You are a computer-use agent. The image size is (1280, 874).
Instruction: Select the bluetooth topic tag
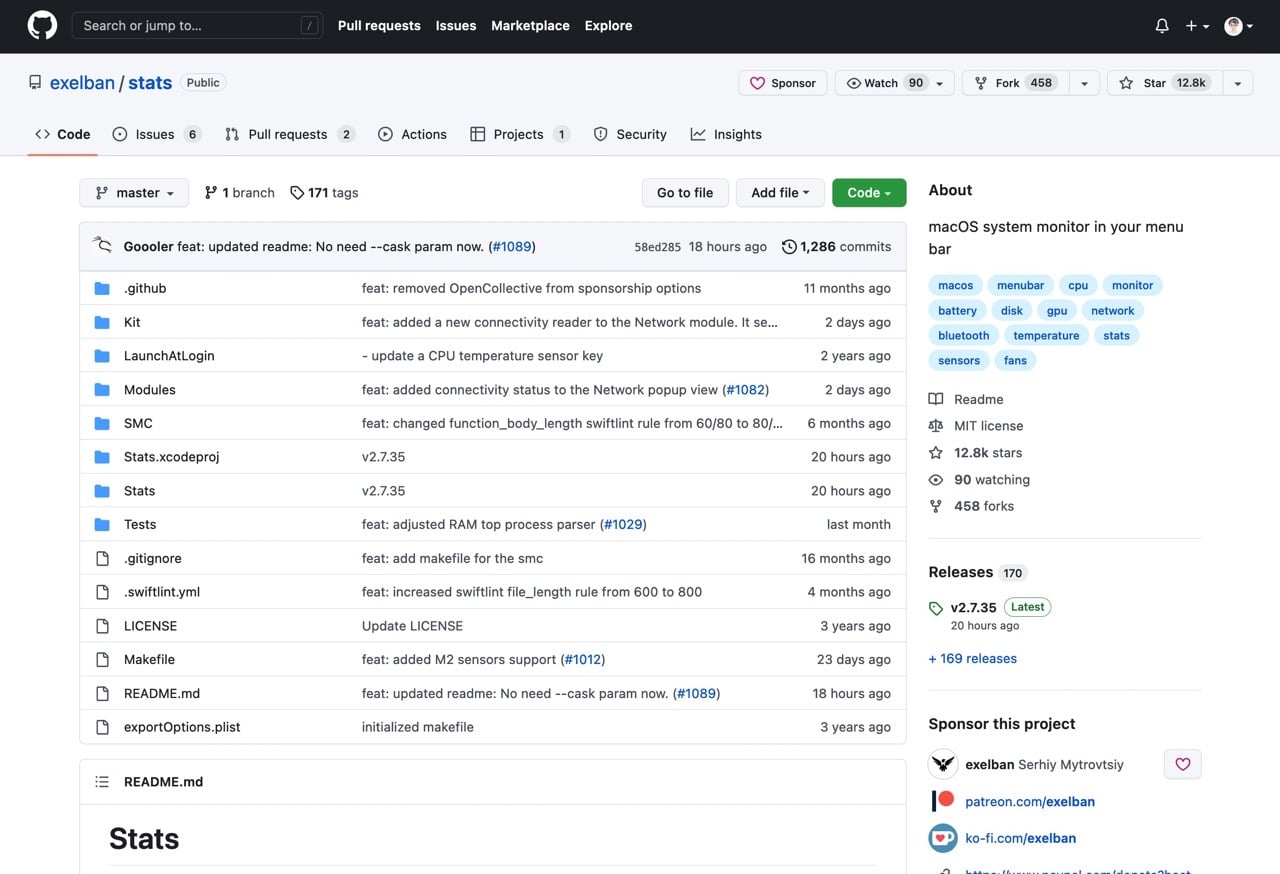click(x=964, y=335)
